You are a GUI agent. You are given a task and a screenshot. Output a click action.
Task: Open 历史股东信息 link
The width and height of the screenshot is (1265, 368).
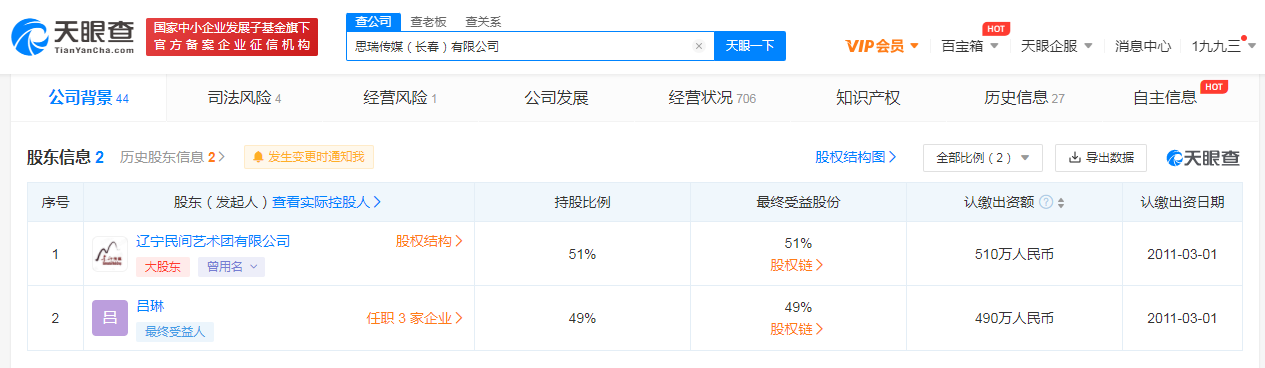pyautogui.click(x=172, y=157)
